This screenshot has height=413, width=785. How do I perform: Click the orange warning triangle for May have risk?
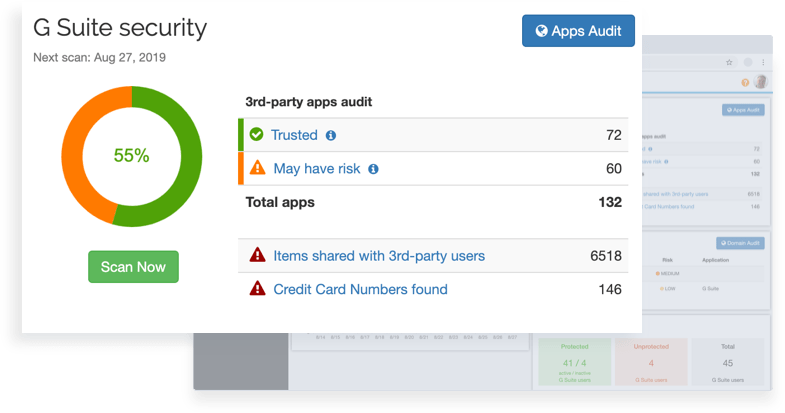coord(257,168)
